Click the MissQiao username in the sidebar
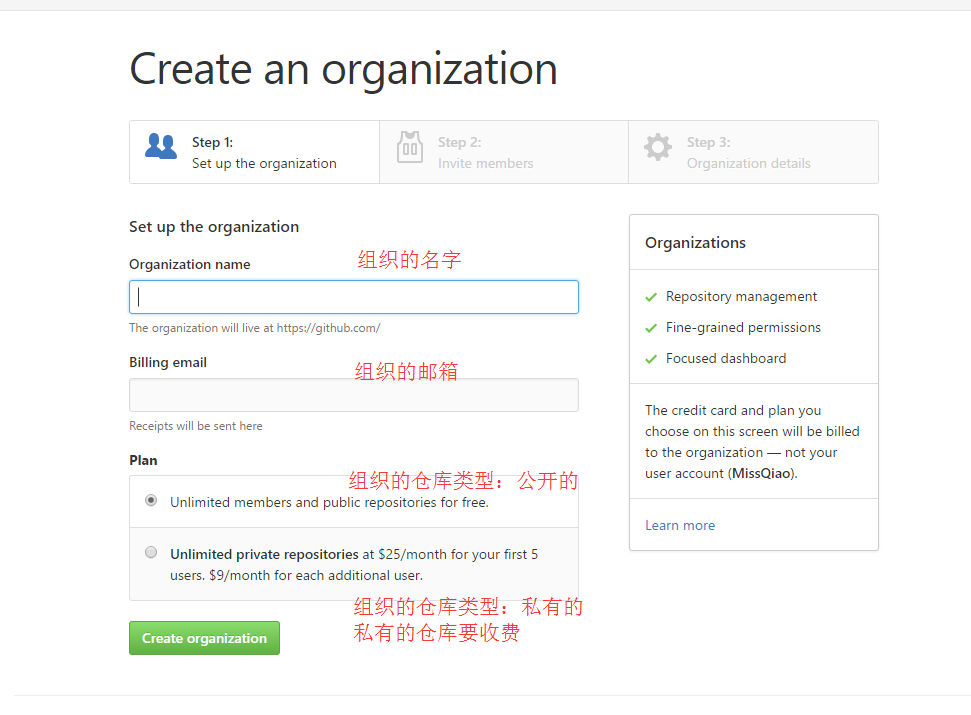Image resolution: width=971 pixels, height=715 pixels. tap(762, 473)
